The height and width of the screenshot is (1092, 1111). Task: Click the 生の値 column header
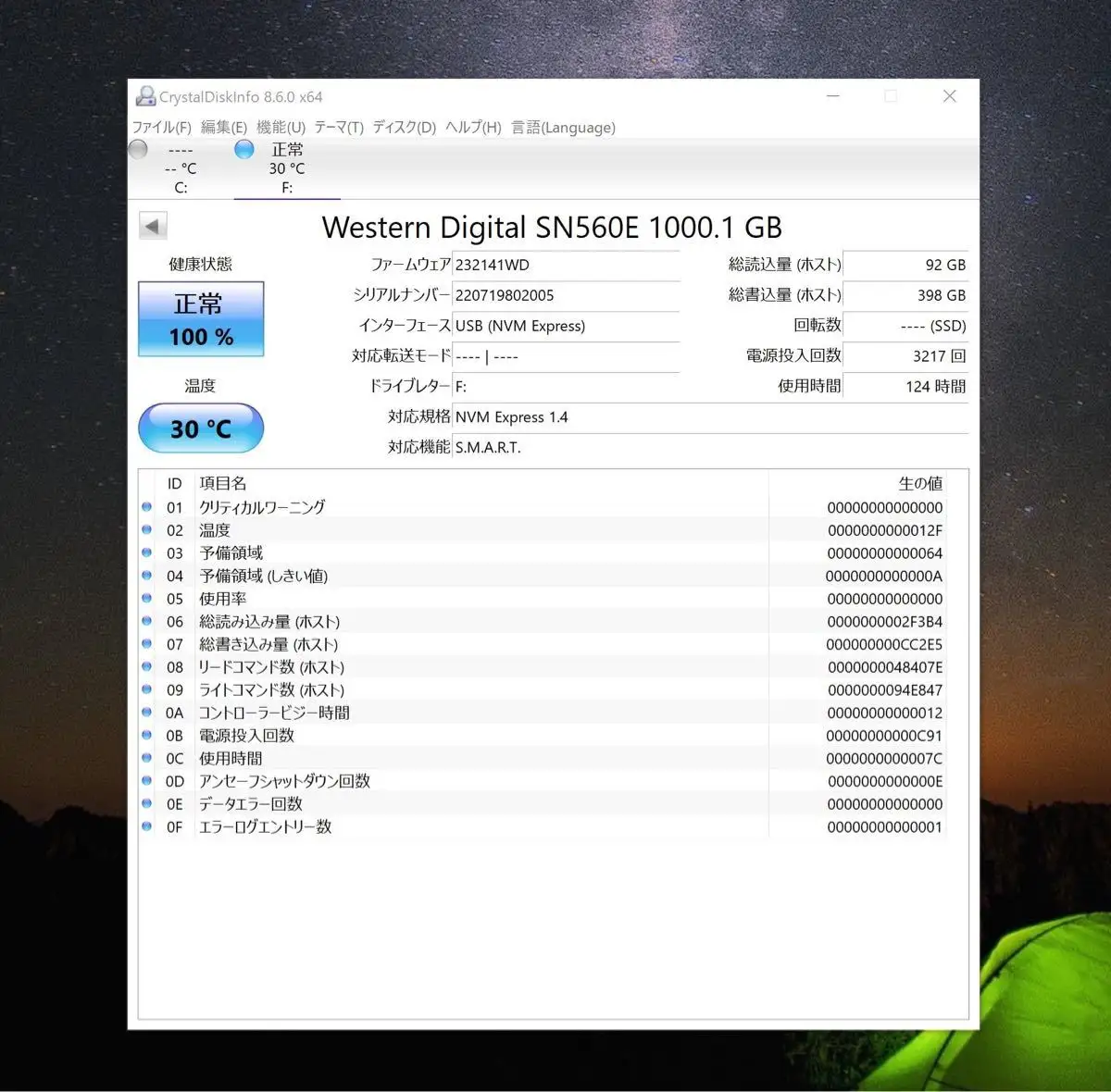[x=920, y=483]
